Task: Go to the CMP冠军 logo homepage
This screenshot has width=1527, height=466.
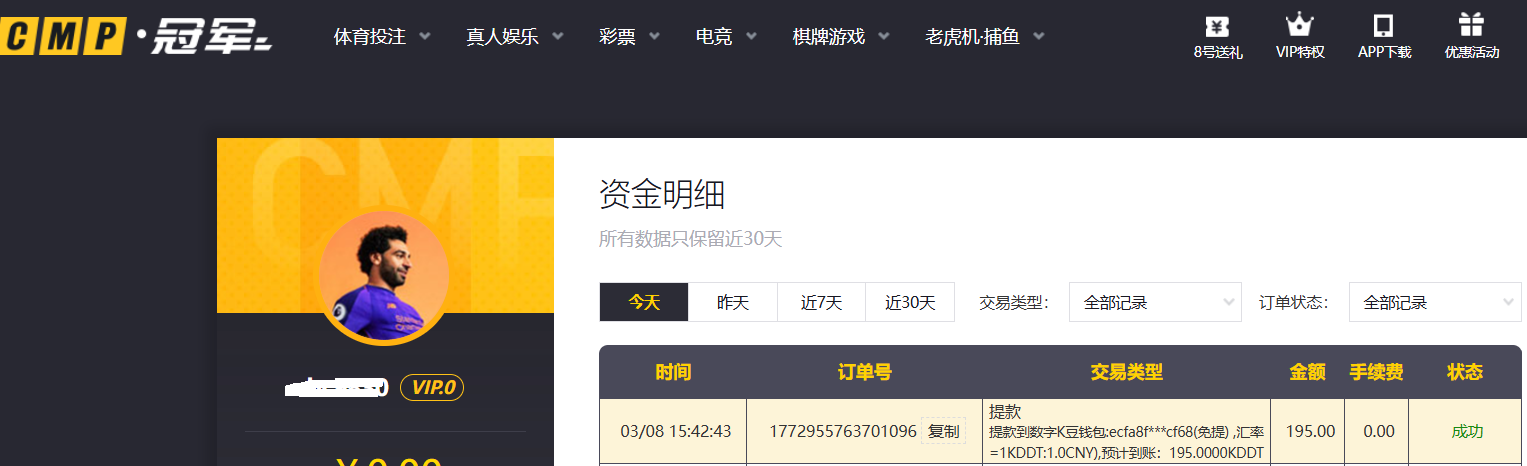Action: pos(136,36)
